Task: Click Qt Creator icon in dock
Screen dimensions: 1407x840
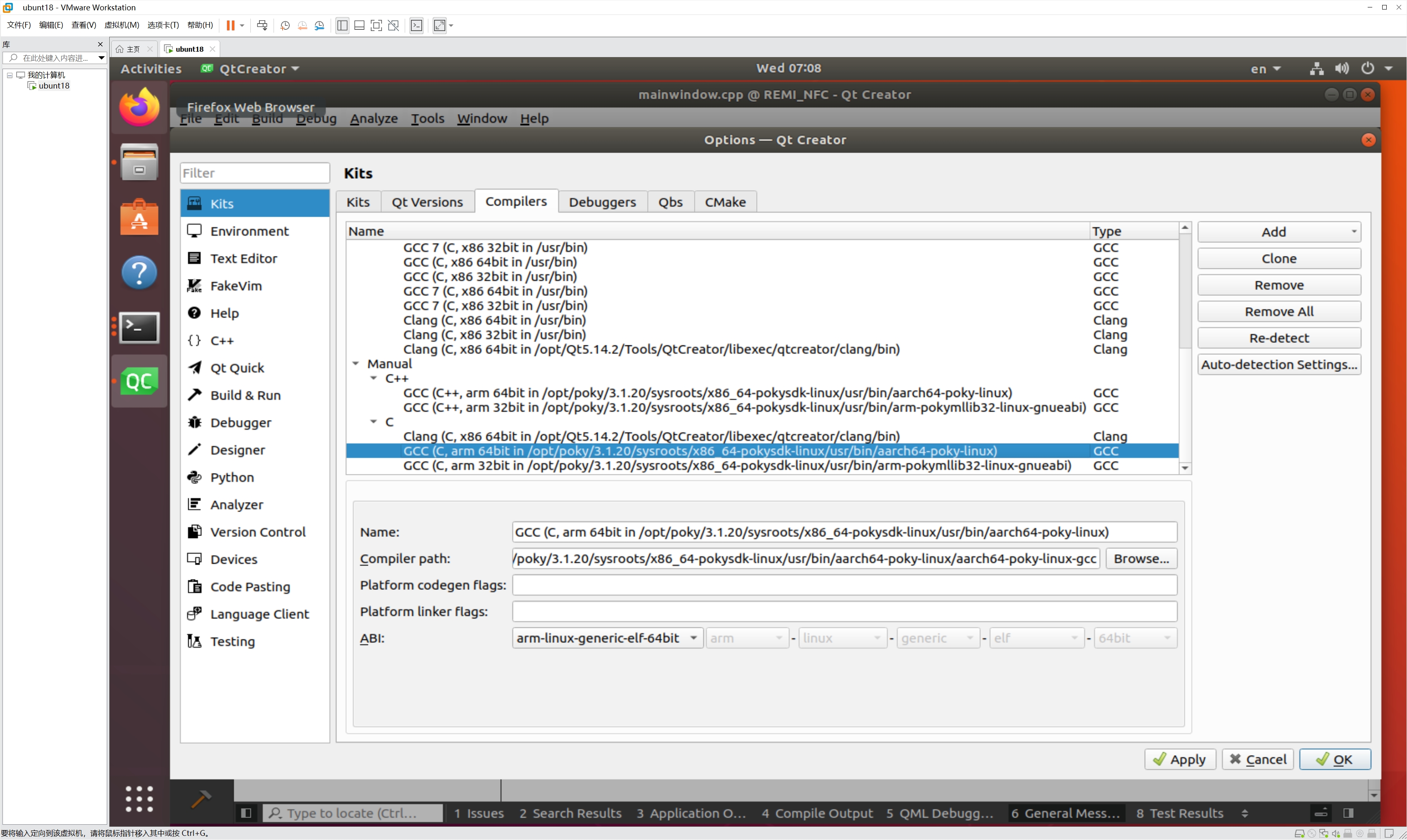Action: click(x=139, y=381)
